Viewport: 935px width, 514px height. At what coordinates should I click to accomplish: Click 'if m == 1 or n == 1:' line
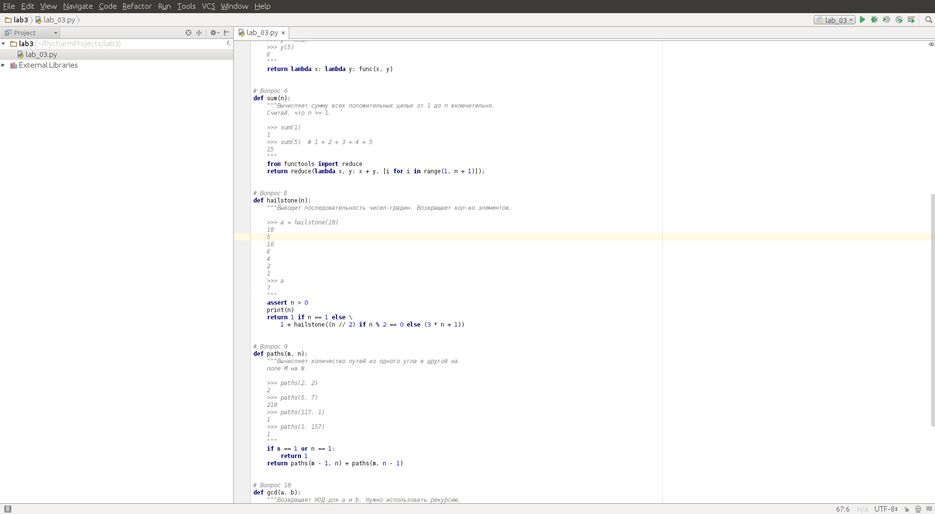click(x=301, y=448)
